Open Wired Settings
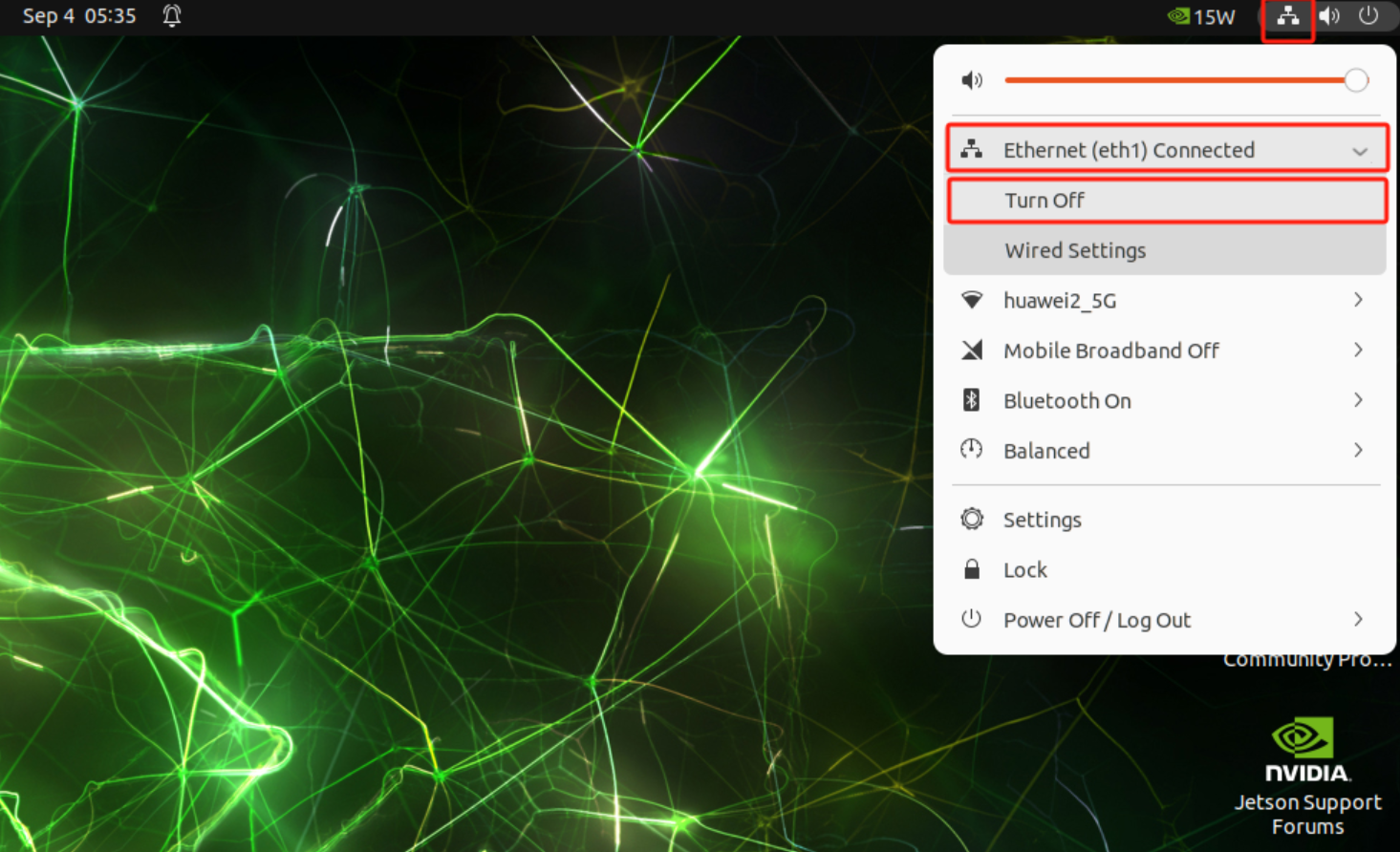The height and width of the screenshot is (852, 1400). 1075,250
